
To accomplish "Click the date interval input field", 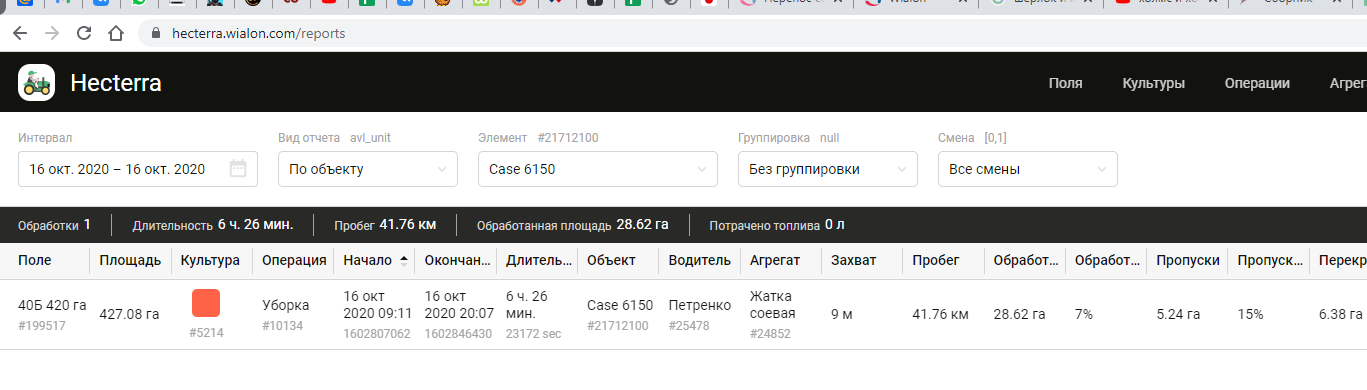I will pyautogui.click(x=138, y=169).
